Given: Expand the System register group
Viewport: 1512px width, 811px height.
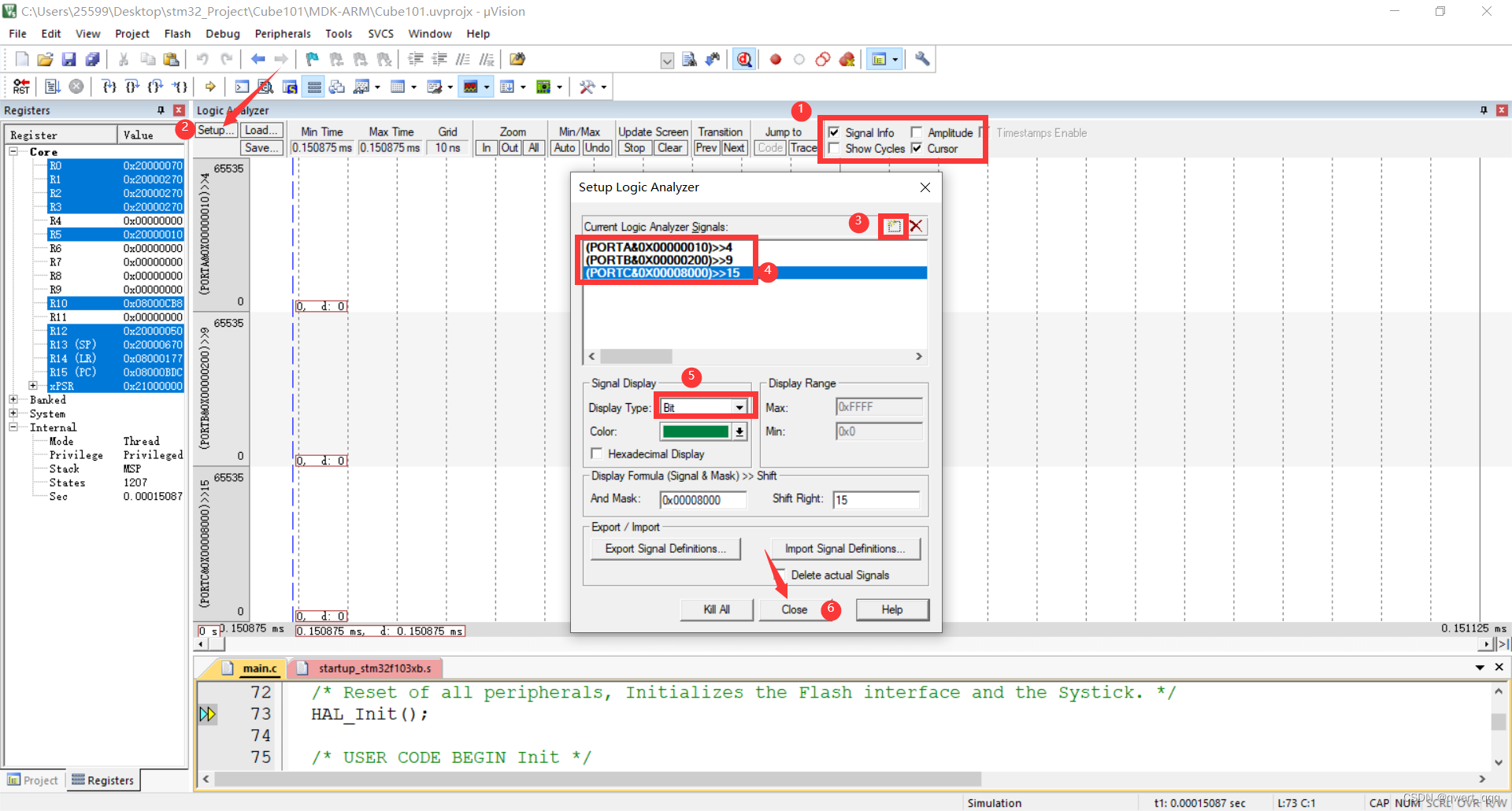Looking at the screenshot, I should click(x=13, y=413).
